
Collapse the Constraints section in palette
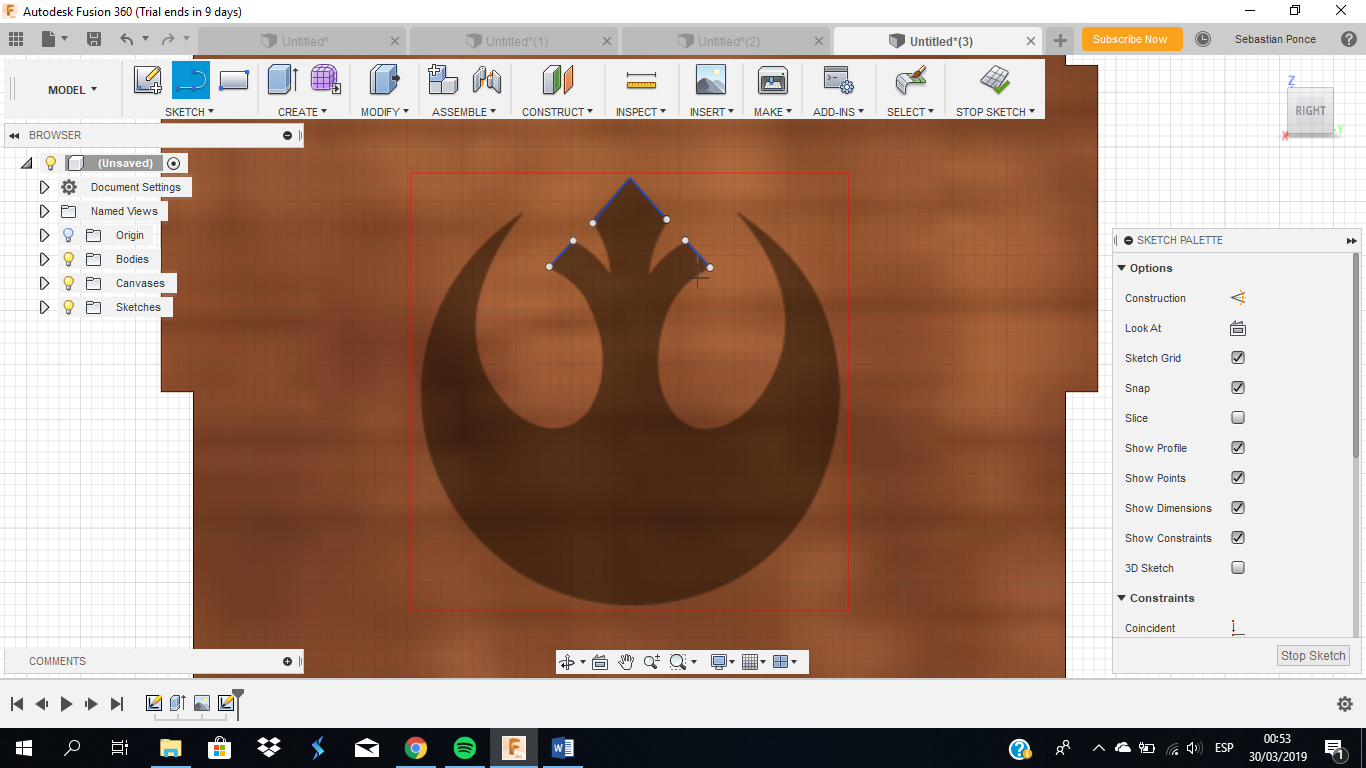point(1121,598)
